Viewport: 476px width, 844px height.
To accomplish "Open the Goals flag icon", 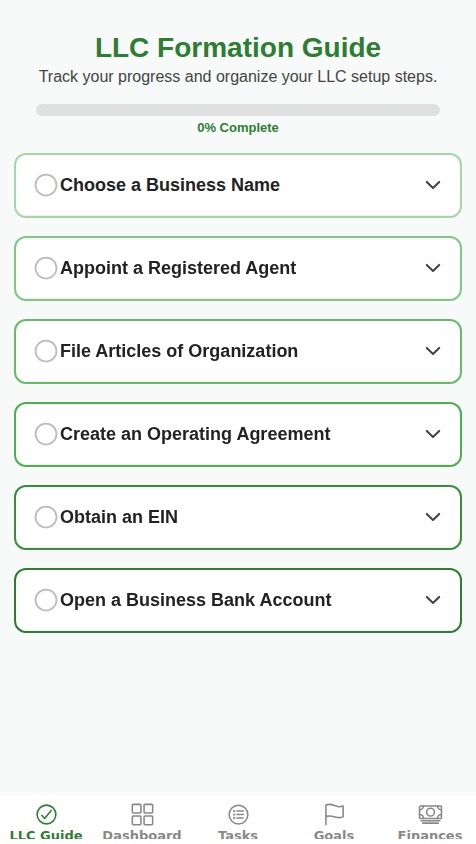I will (334, 814).
